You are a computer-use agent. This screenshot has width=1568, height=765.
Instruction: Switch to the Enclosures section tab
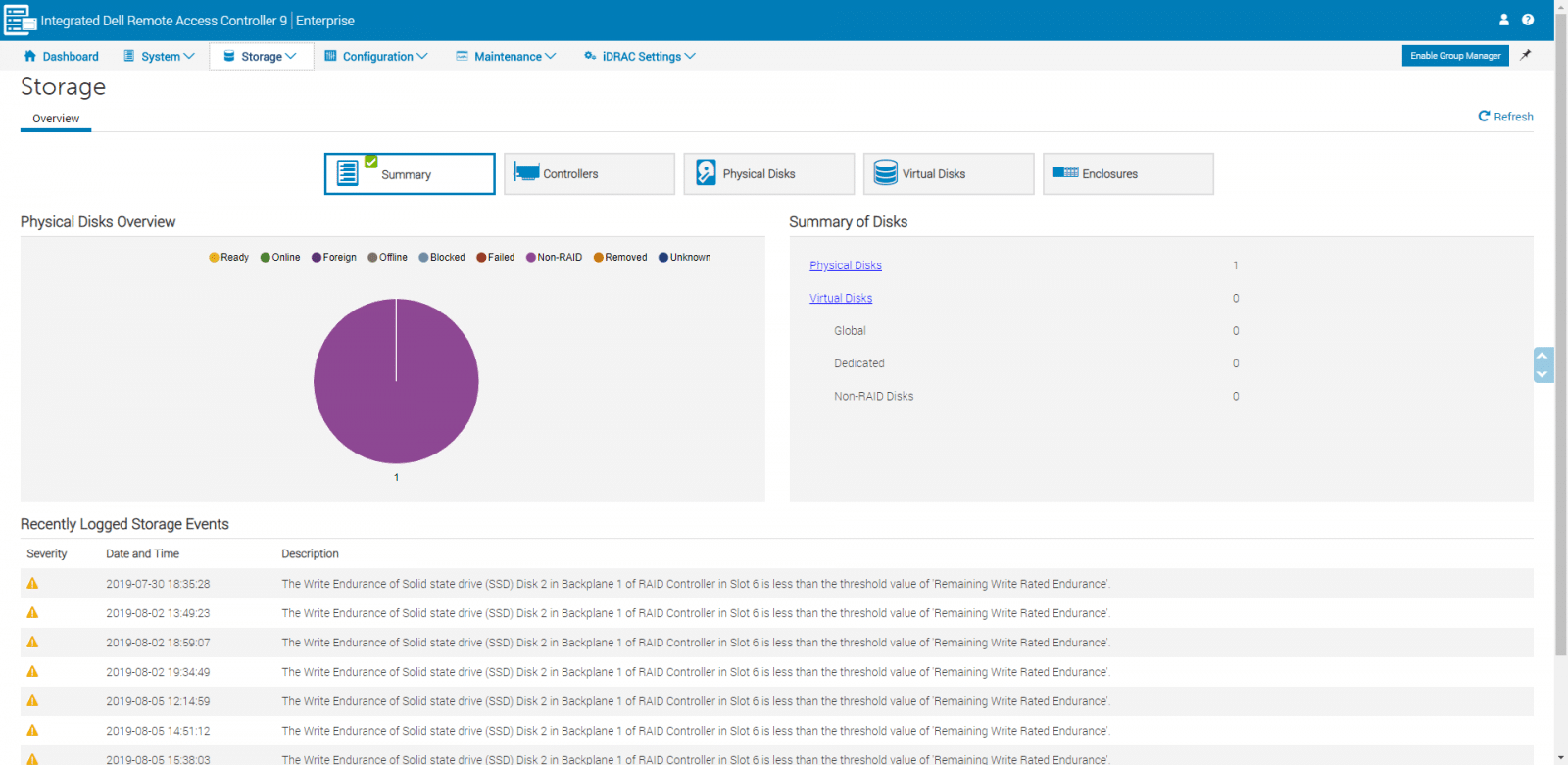pyautogui.click(x=1128, y=173)
